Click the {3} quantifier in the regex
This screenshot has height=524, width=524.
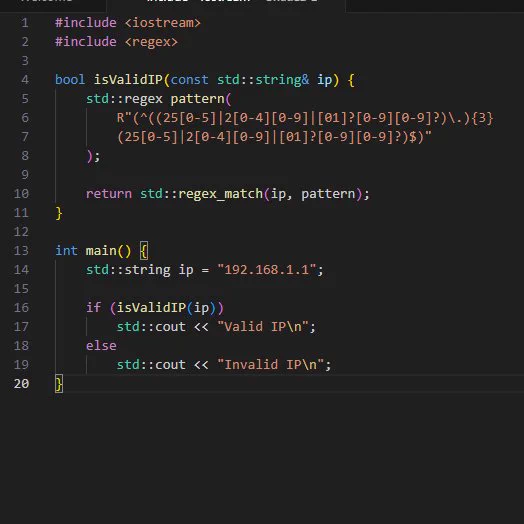click(x=482, y=118)
